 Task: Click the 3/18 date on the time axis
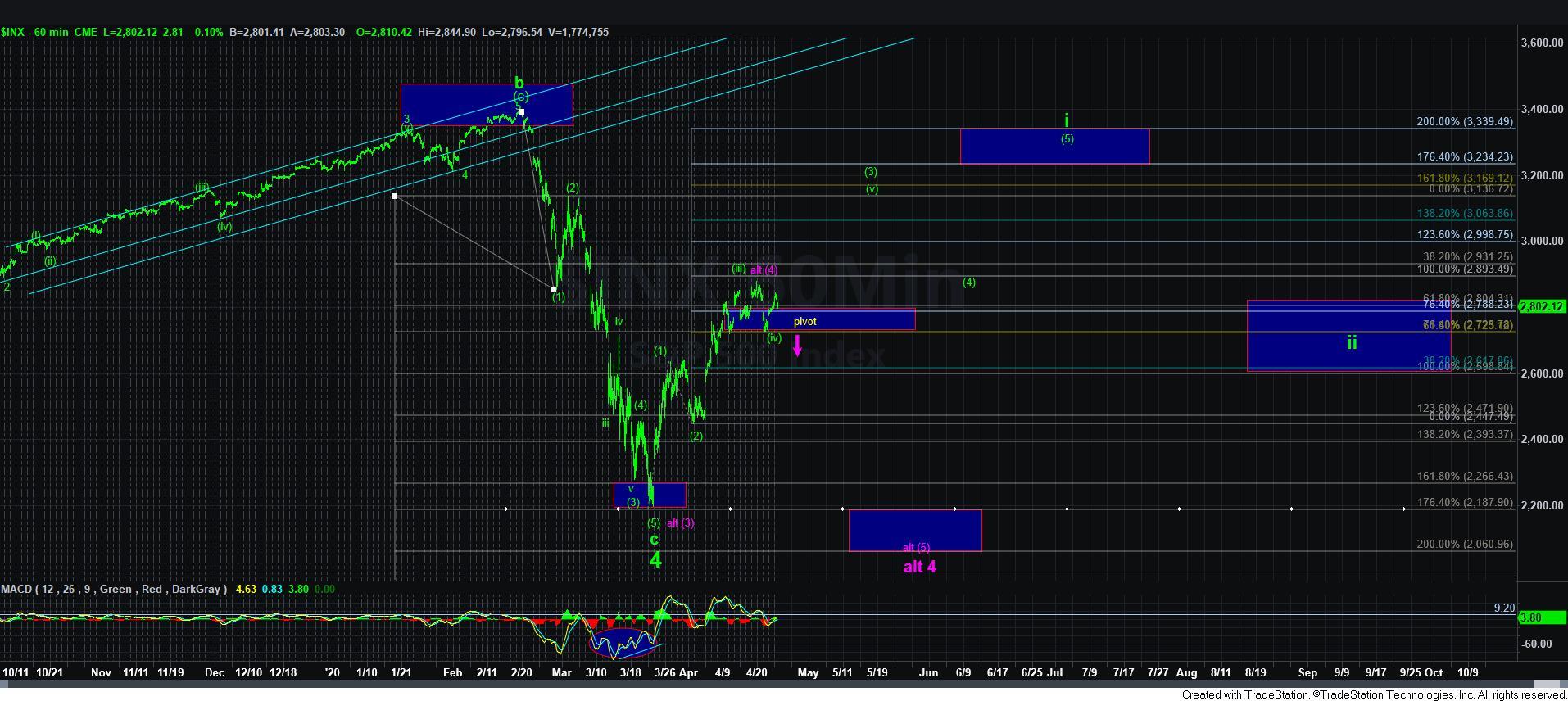(631, 672)
